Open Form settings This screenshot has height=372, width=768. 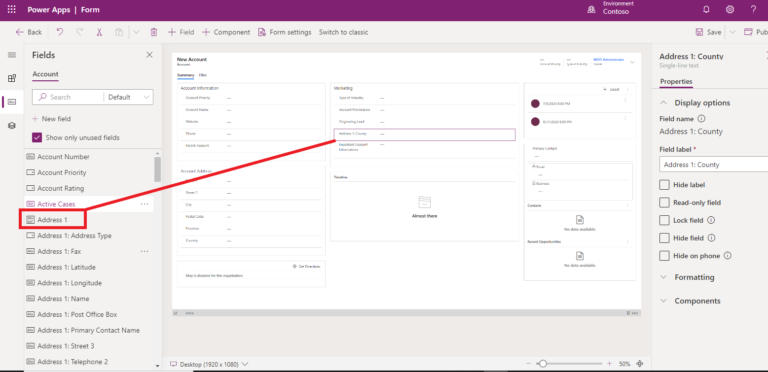285,32
